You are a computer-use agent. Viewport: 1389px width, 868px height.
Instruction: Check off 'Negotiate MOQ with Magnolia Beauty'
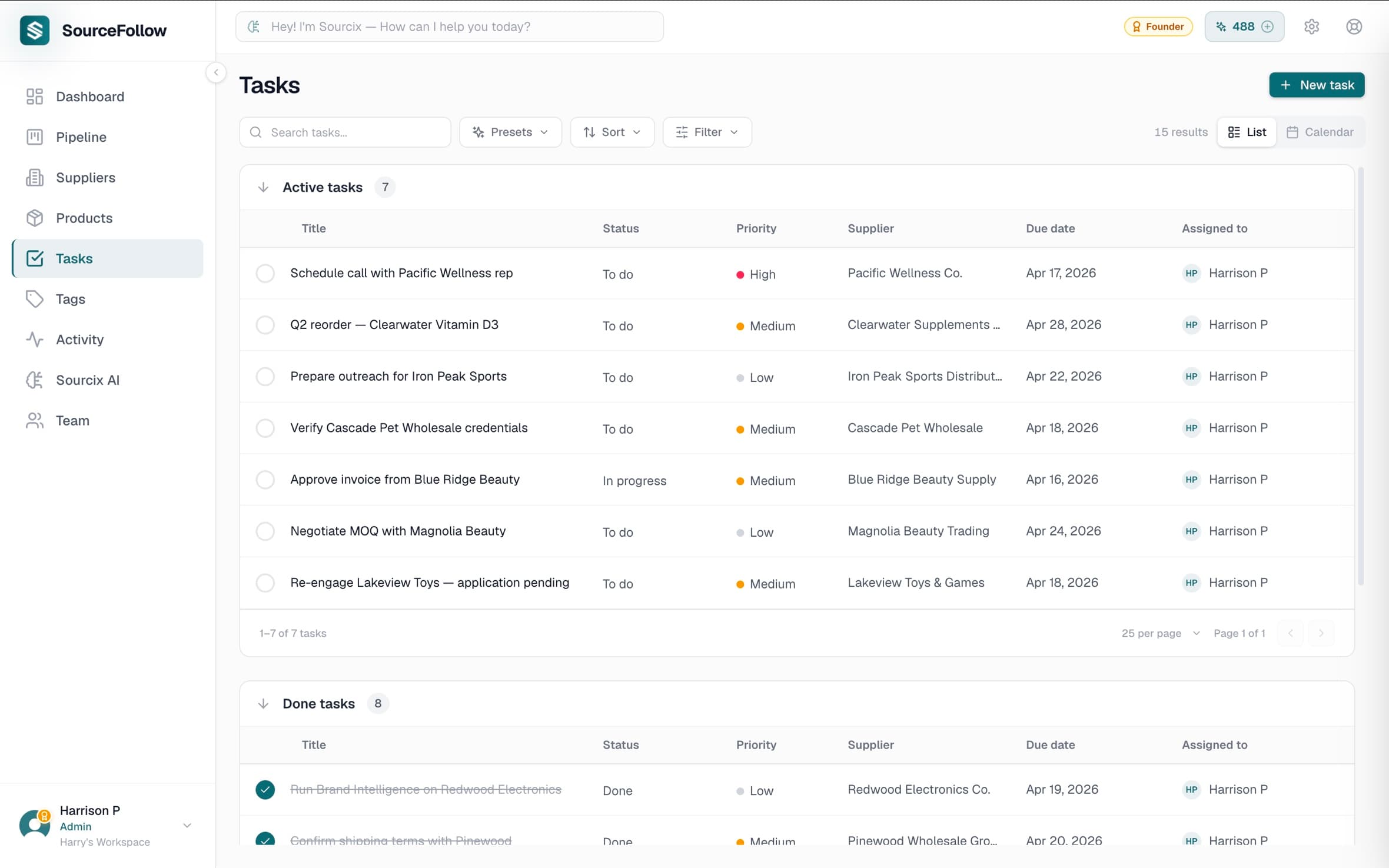tap(265, 531)
